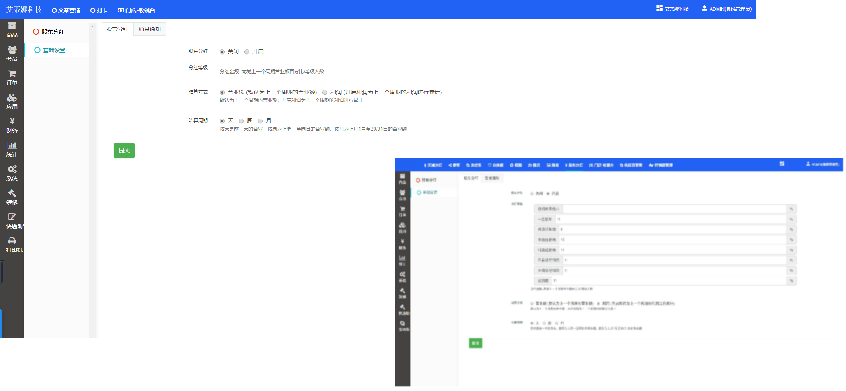Screen dimensions: 846x391
Task: Open the pencil edit icon in larger window sidebar
Action: 12,216
